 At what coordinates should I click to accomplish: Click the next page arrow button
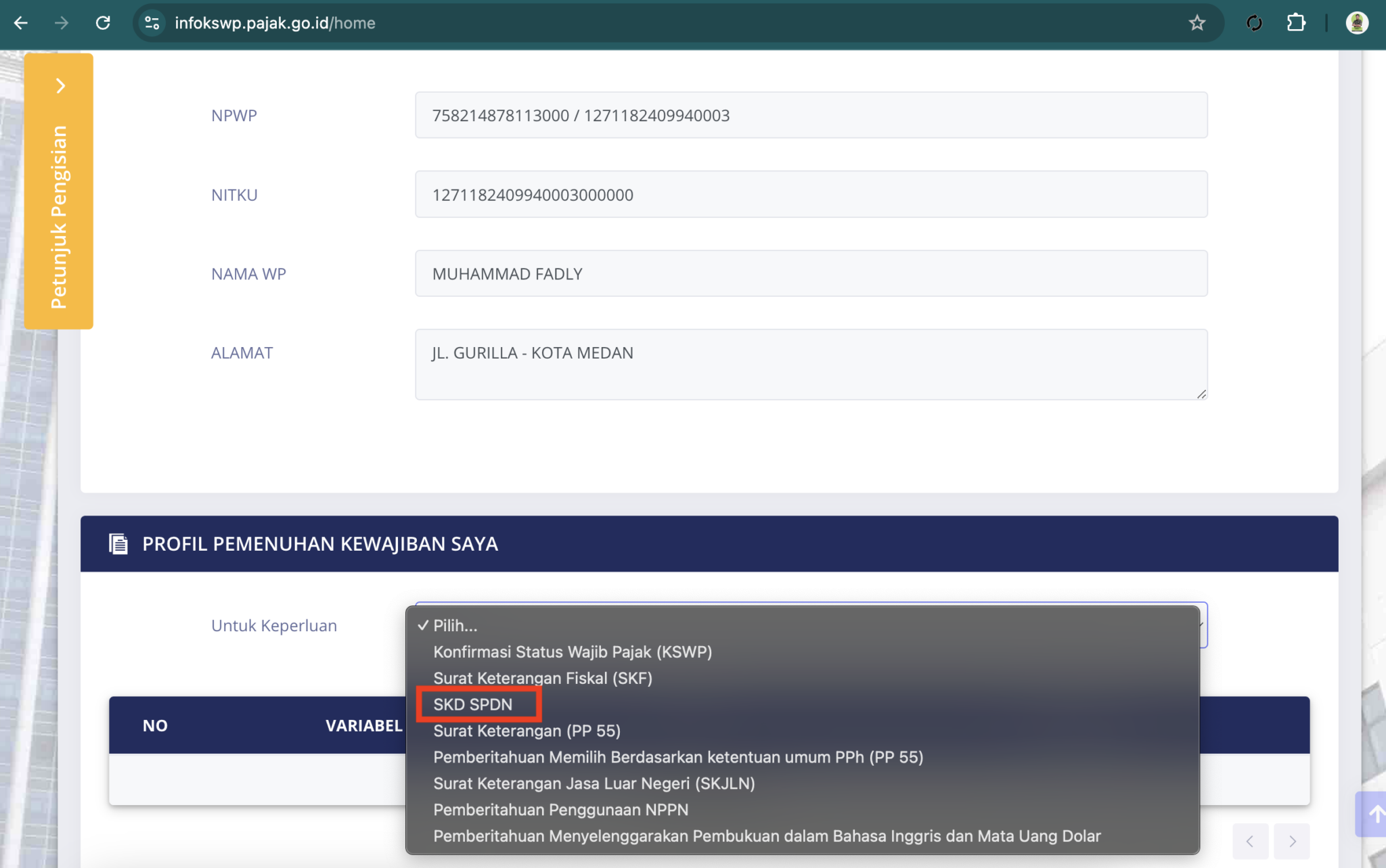(x=1292, y=841)
